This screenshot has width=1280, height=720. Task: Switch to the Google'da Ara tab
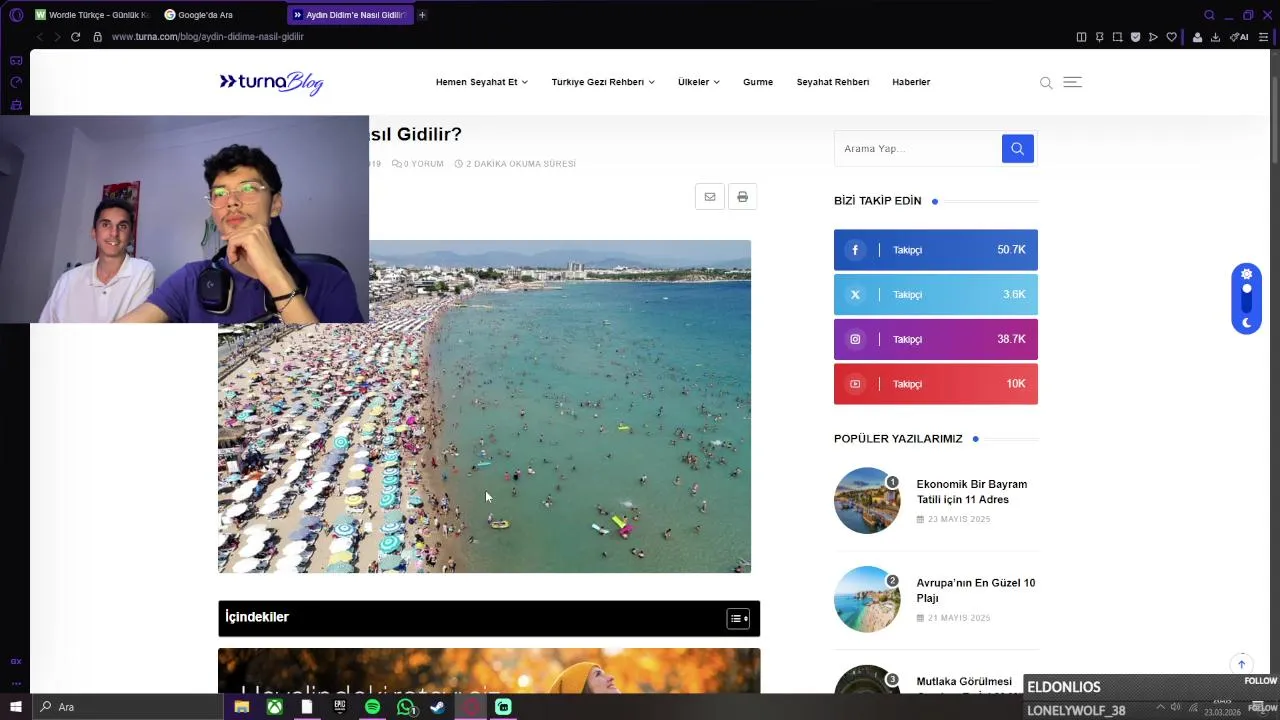point(220,15)
